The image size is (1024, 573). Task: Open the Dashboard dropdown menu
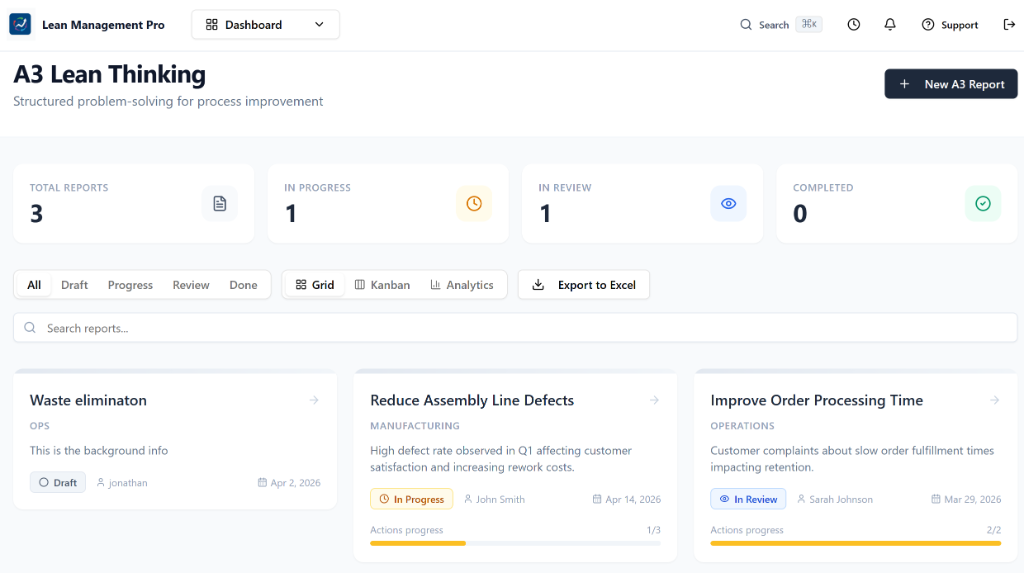tap(265, 25)
